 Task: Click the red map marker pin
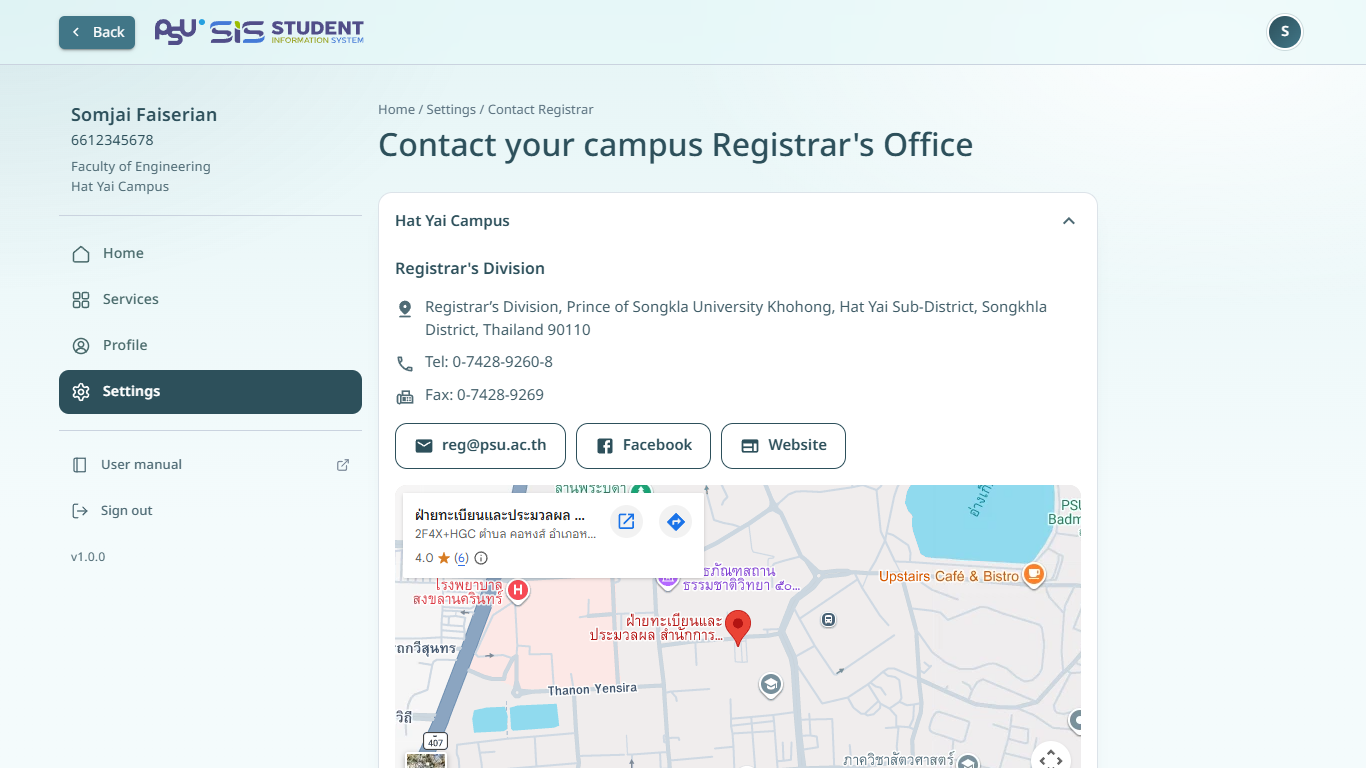tap(738, 628)
